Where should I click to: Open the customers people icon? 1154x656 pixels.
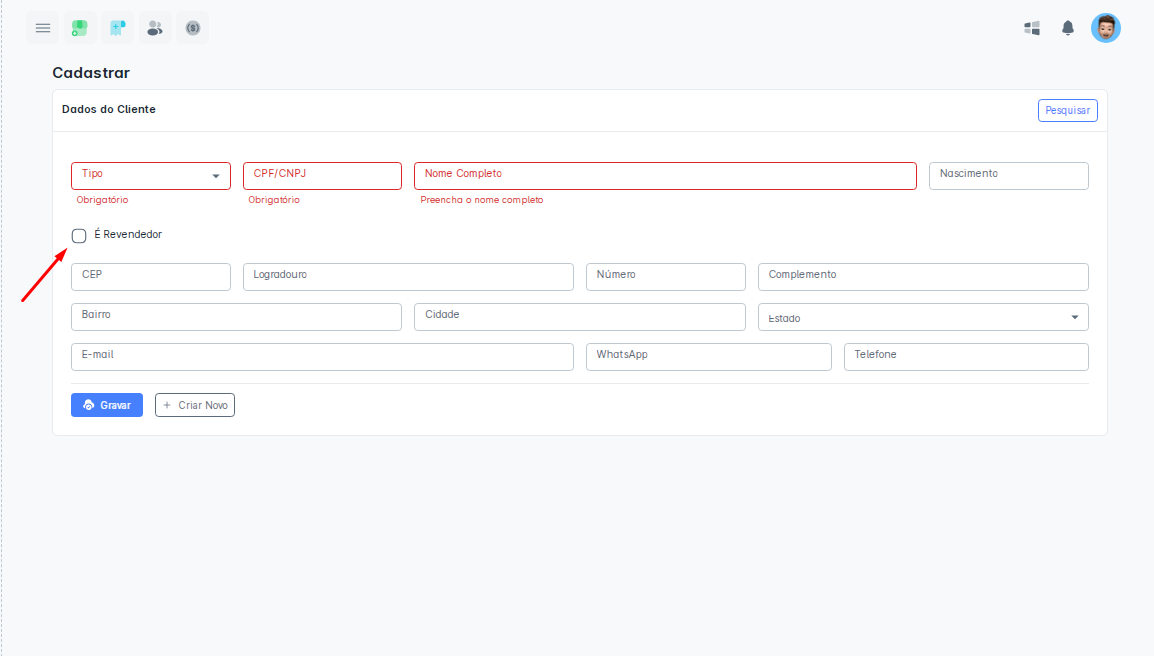point(154,28)
